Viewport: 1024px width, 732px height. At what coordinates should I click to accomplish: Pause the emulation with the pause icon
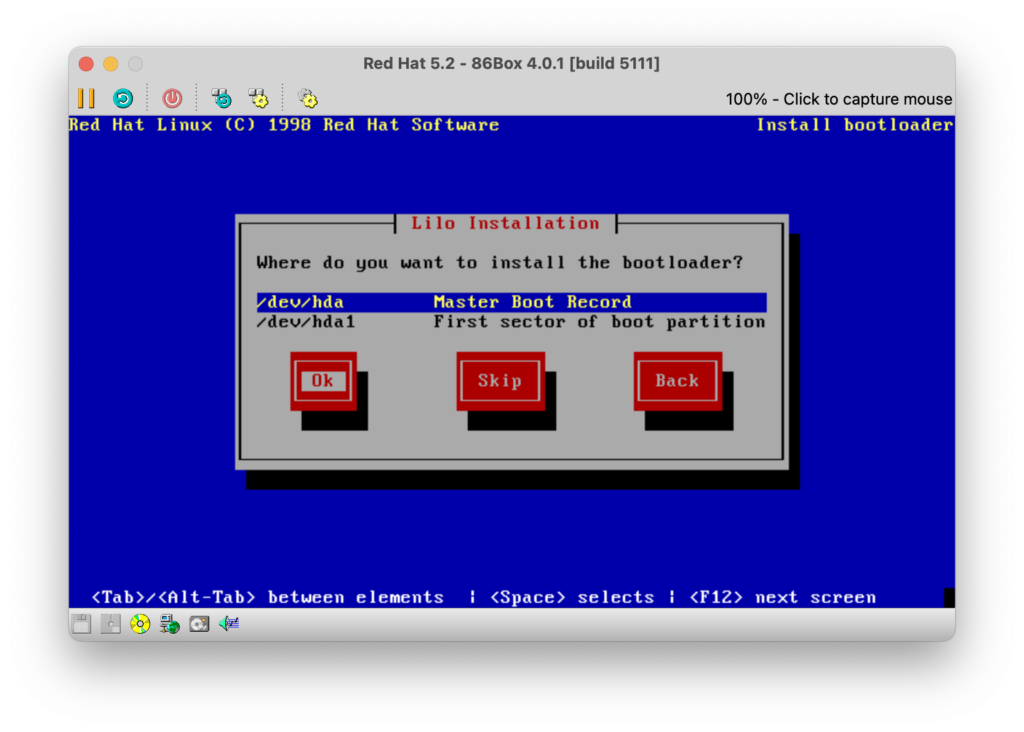[x=86, y=99]
